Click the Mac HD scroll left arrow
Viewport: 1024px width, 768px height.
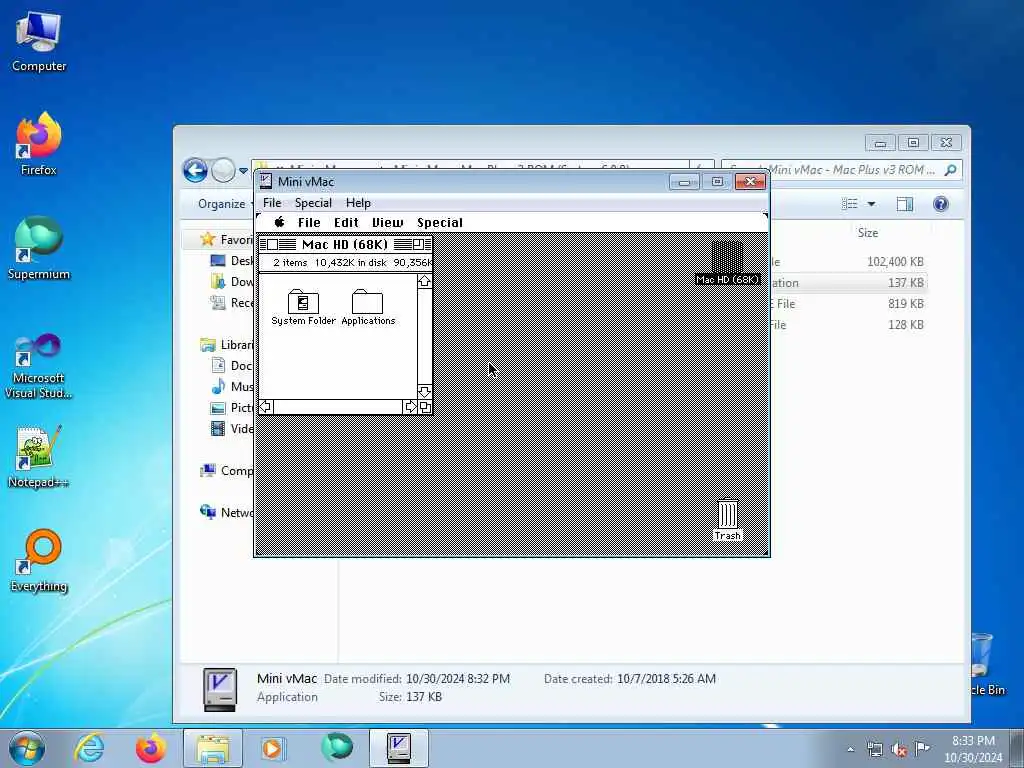pos(266,407)
